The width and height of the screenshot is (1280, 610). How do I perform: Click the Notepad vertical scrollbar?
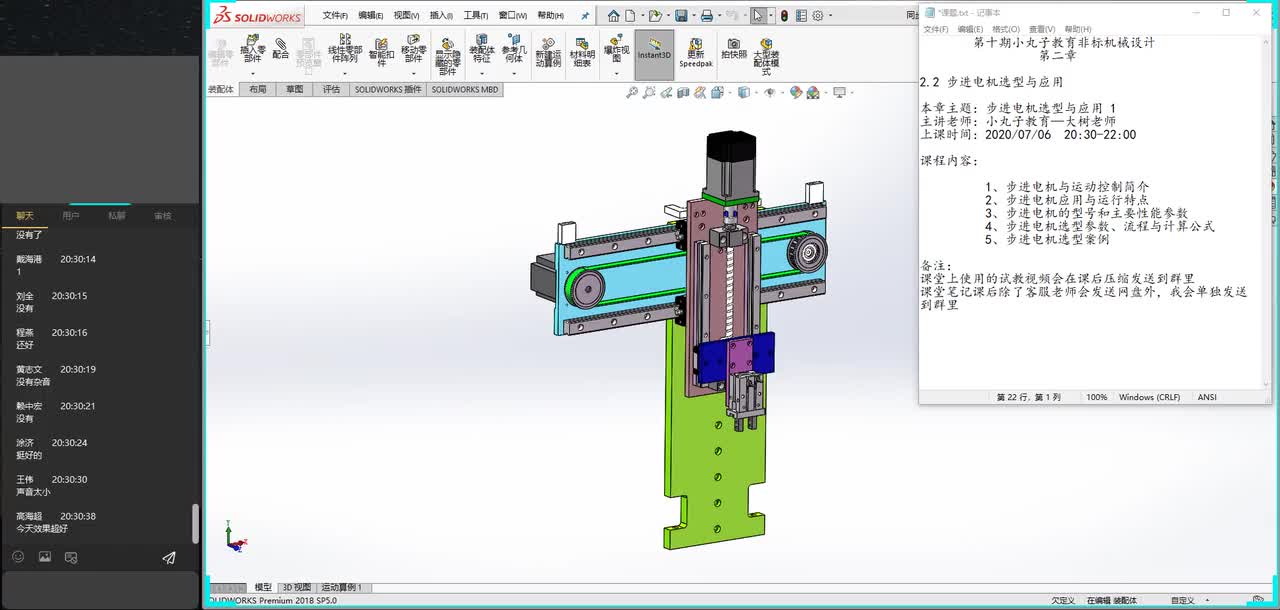[x=1266, y=212]
